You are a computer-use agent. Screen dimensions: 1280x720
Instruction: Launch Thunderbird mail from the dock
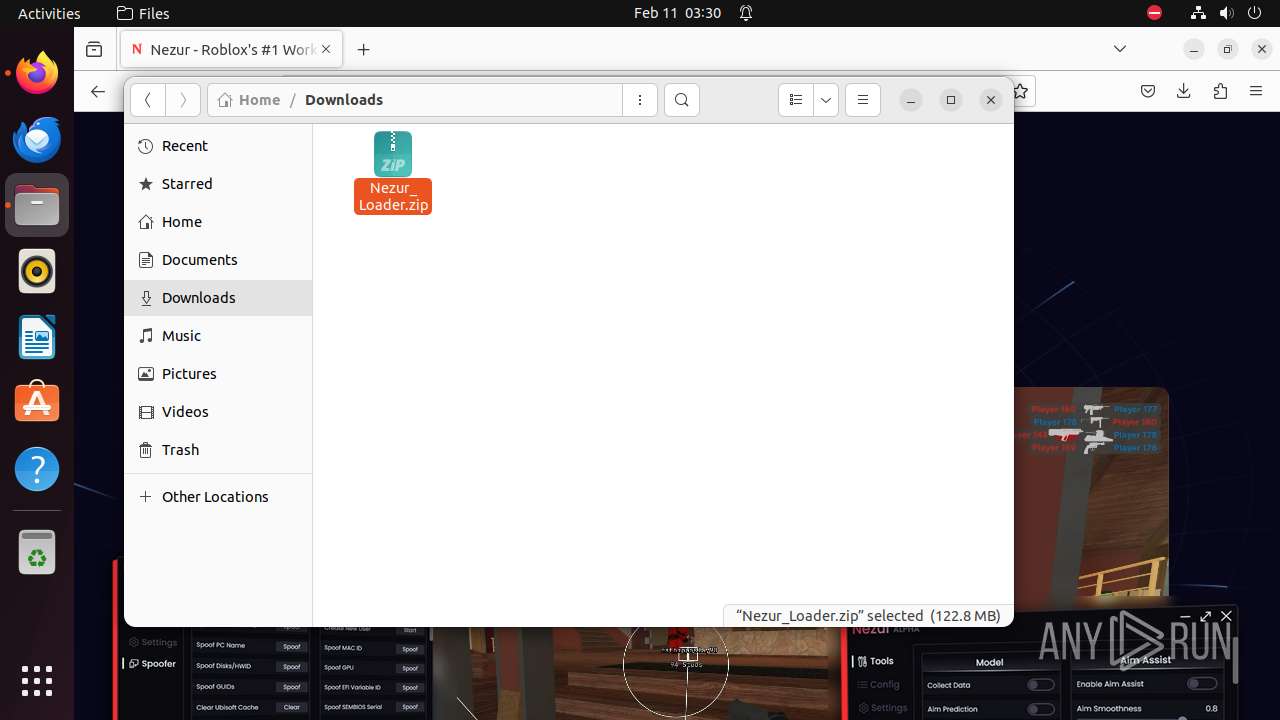(x=37, y=139)
